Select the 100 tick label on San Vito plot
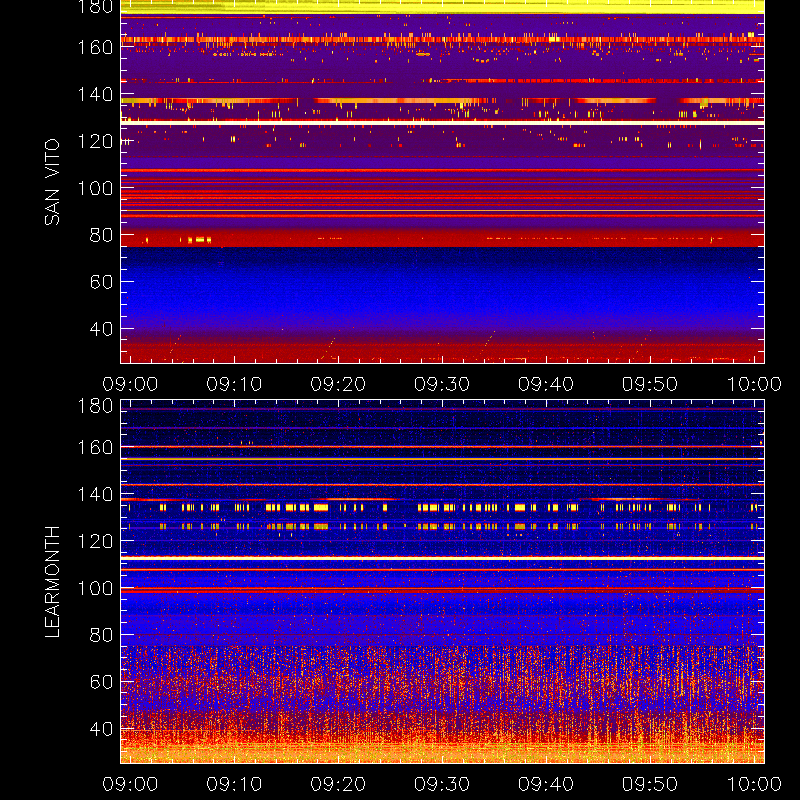Image resolution: width=800 pixels, height=800 pixels. coord(95,188)
